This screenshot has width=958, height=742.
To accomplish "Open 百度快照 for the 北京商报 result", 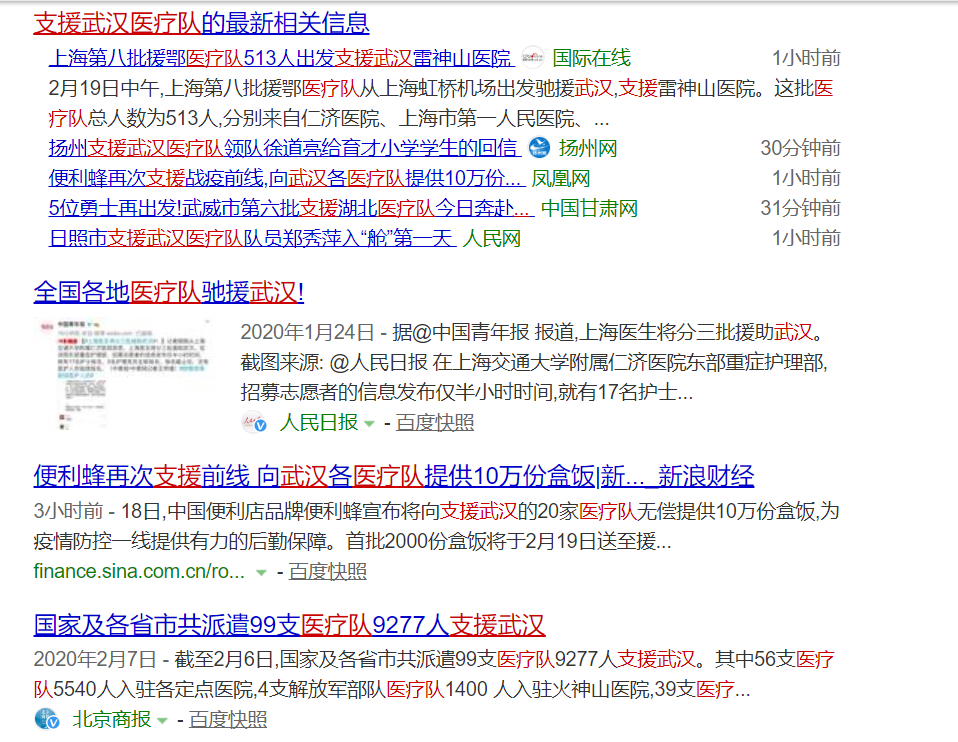I will [x=228, y=719].
